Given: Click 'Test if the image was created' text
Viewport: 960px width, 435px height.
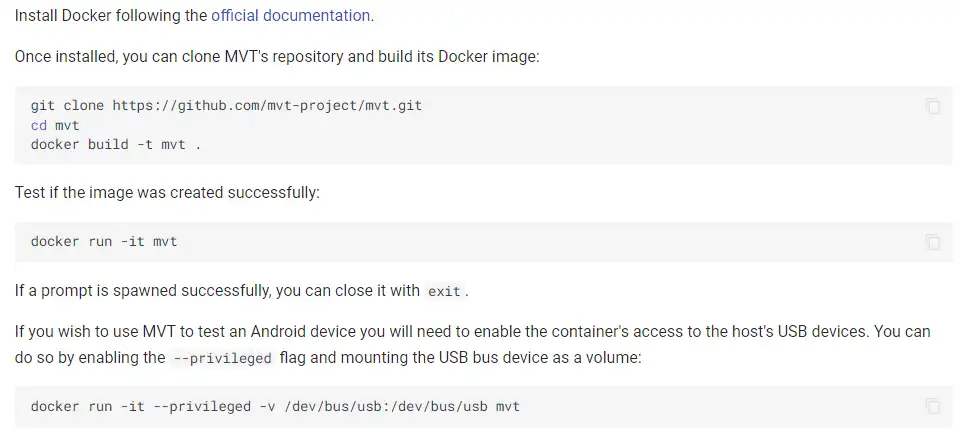Looking at the screenshot, I should (x=167, y=192).
